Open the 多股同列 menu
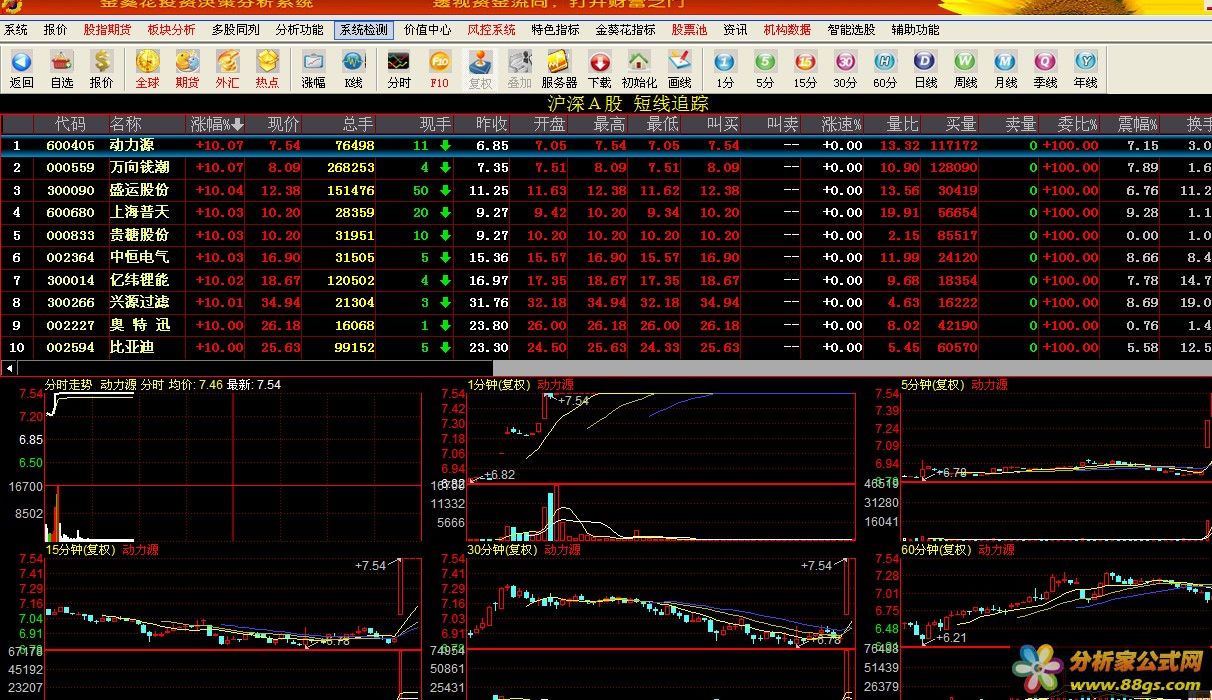This screenshot has height=700, width=1212. (x=235, y=30)
